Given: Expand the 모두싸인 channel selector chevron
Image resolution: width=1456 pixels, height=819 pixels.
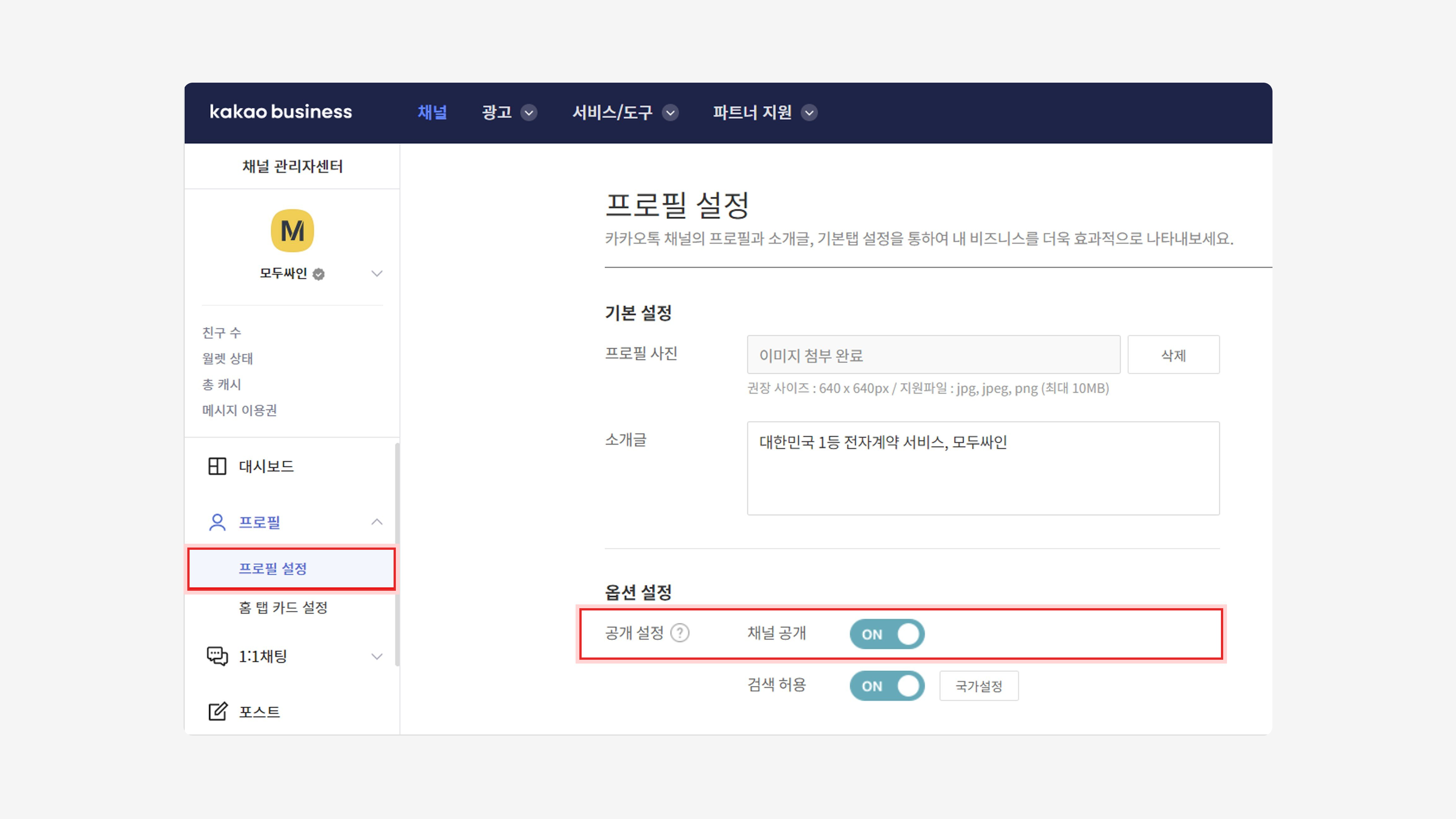Looking at the screenshot, I should (377, 273).
